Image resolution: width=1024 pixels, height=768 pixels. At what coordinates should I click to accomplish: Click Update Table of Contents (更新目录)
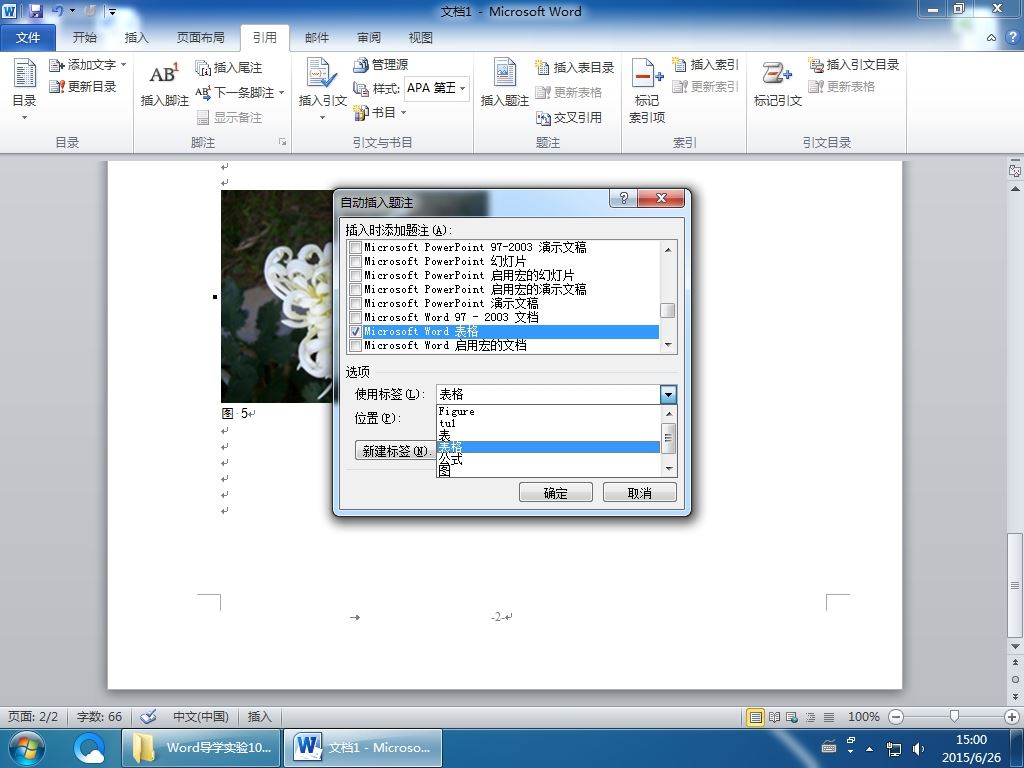click(82, 86)
